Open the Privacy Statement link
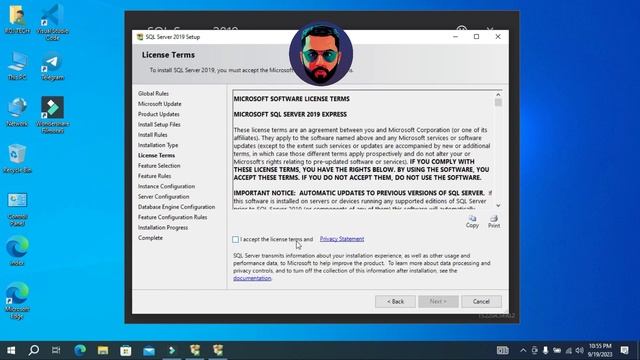 (342, 239)
